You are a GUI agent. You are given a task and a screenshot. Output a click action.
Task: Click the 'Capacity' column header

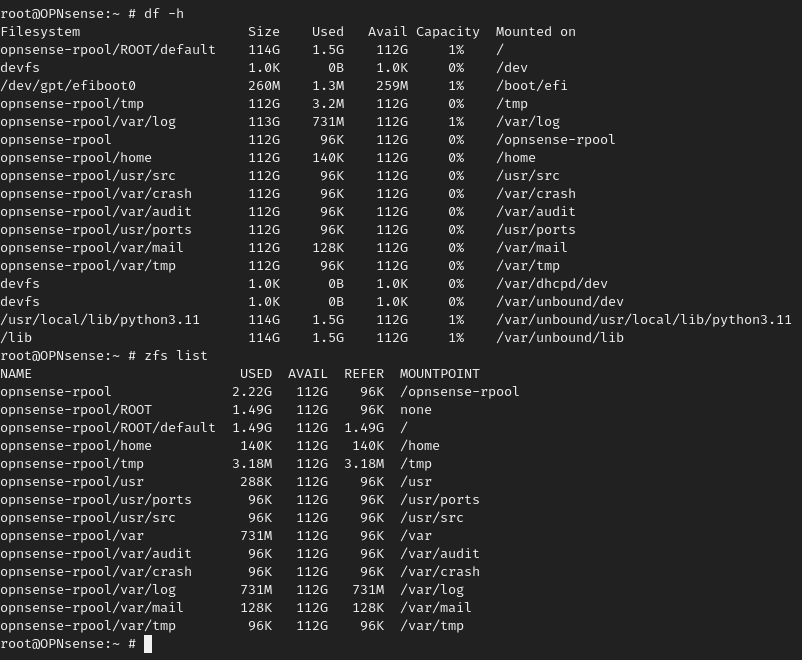tap(448, 32)
